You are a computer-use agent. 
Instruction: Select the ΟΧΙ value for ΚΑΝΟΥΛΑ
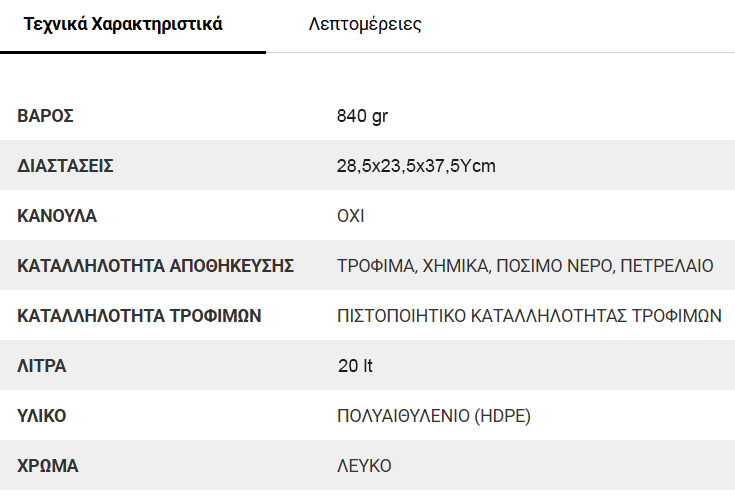[351, 216]
